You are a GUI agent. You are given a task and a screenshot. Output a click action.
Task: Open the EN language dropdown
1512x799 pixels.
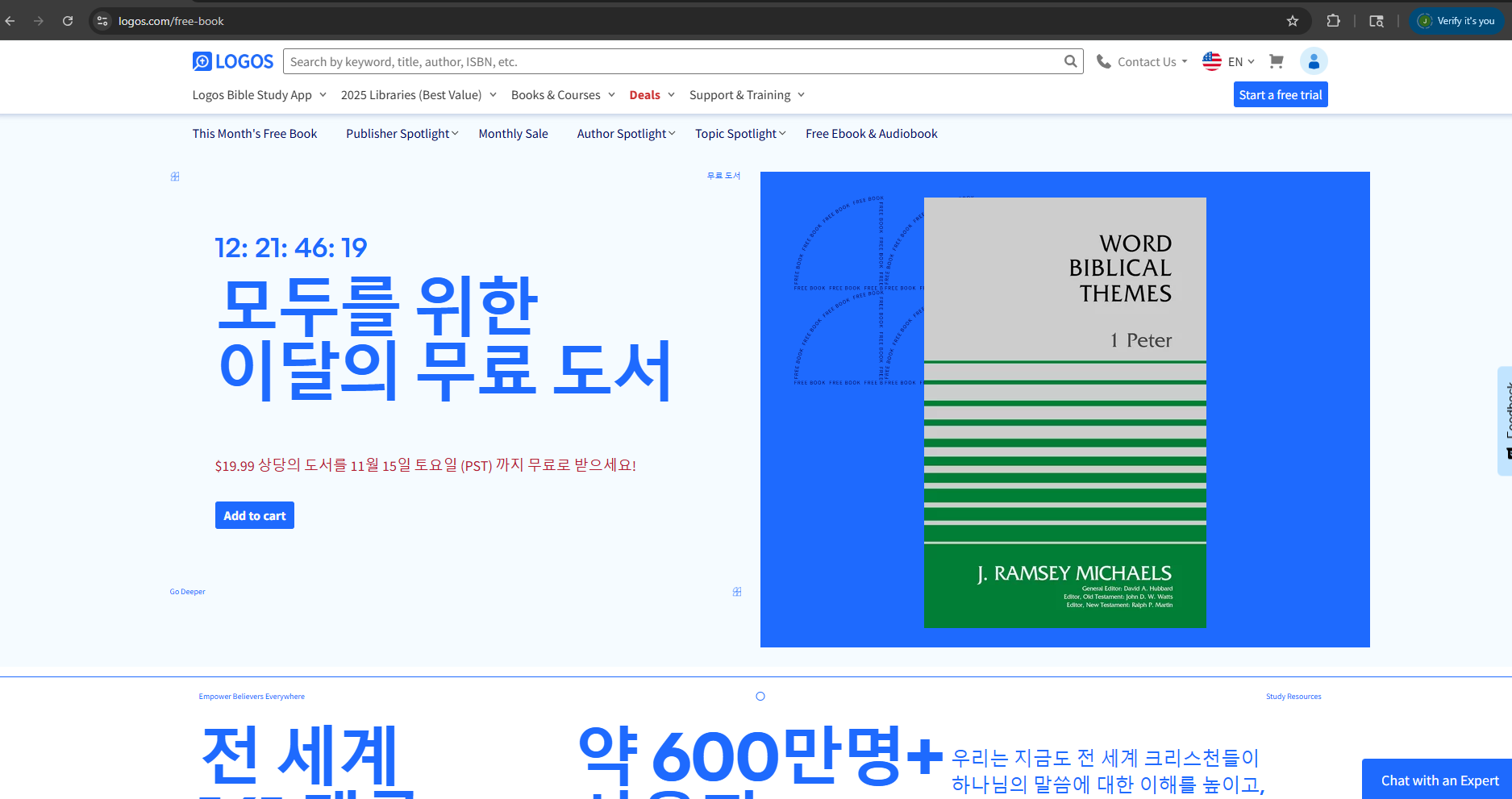click(x=1240, y=62)
